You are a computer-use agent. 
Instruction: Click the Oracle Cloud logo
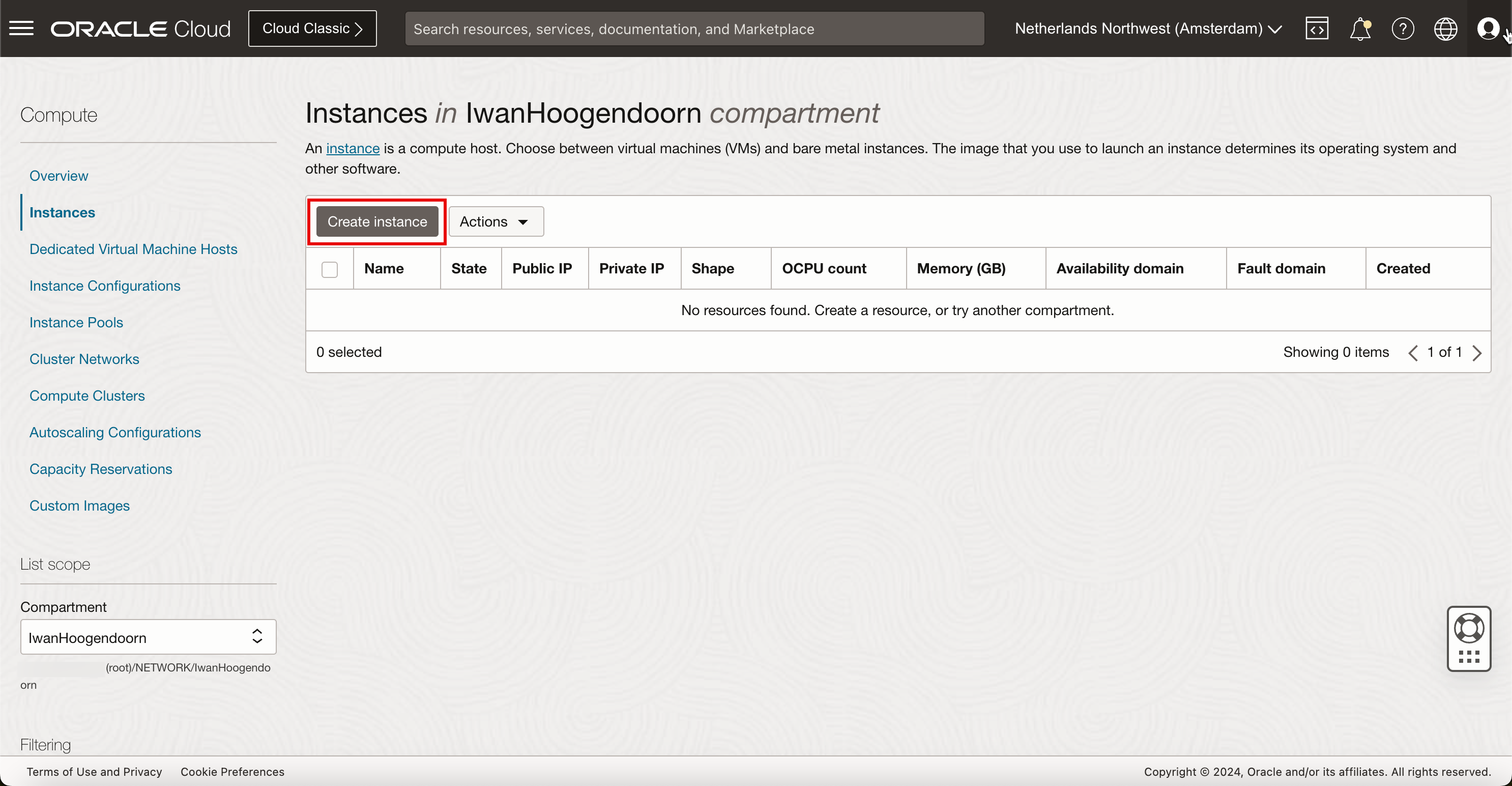[x=140, y=28]
